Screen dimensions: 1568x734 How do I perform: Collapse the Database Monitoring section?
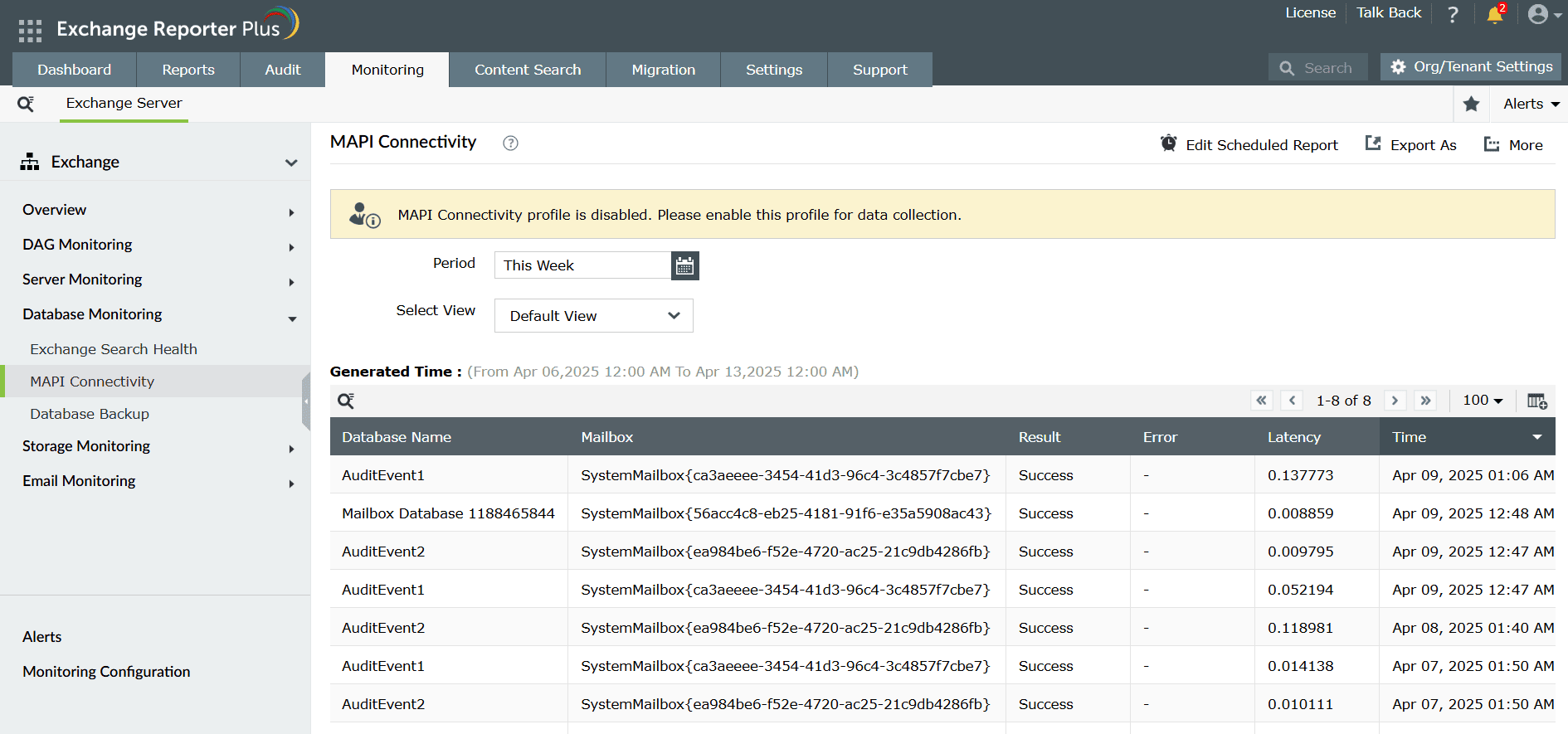(x=155, y=314)
